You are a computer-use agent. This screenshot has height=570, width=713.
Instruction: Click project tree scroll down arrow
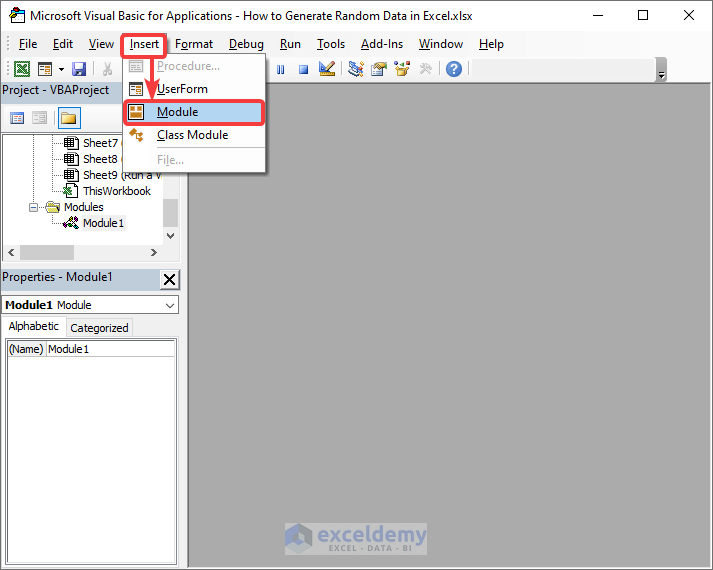(171, 236)
